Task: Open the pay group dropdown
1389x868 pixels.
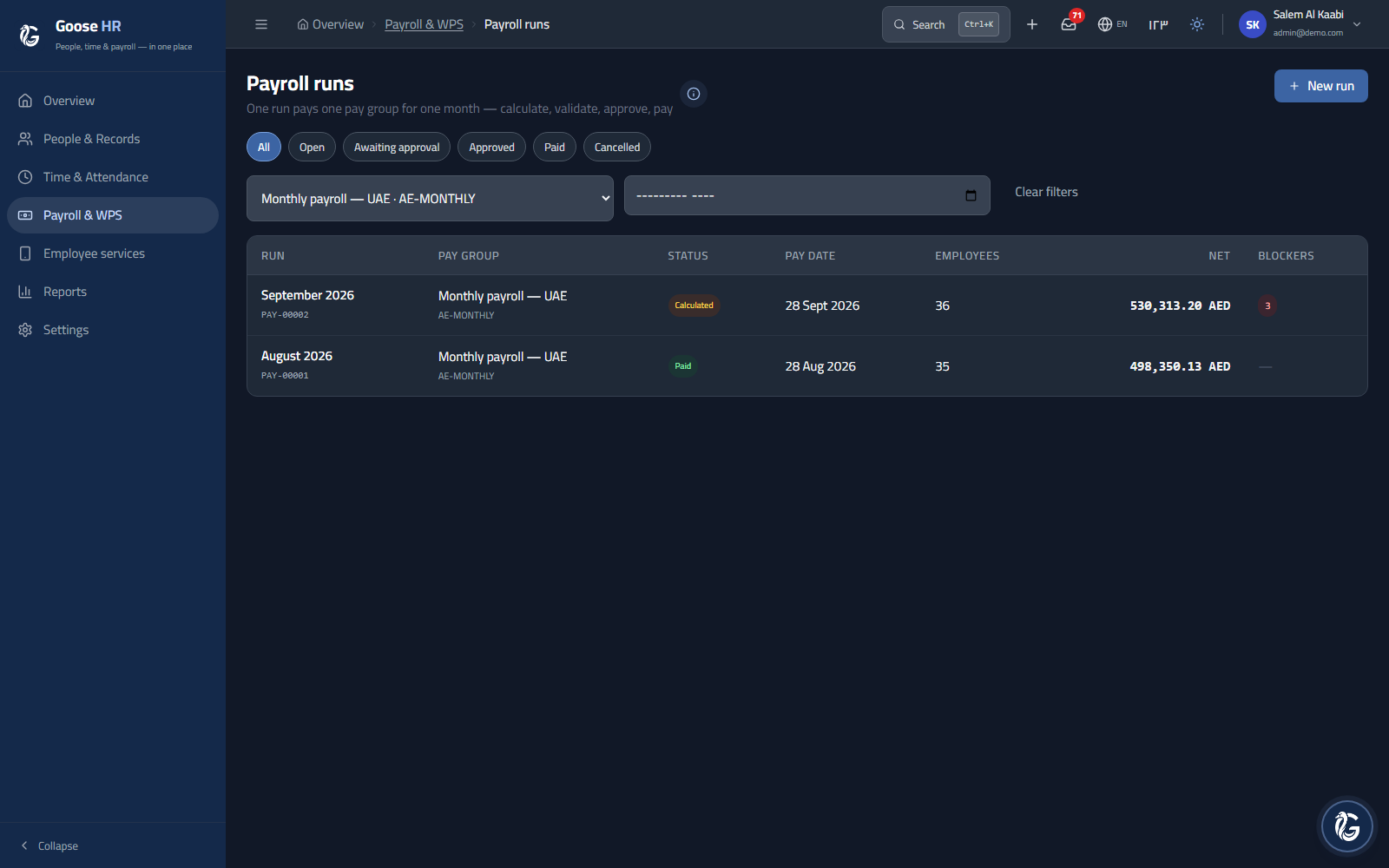Action: tap(430, 198)
